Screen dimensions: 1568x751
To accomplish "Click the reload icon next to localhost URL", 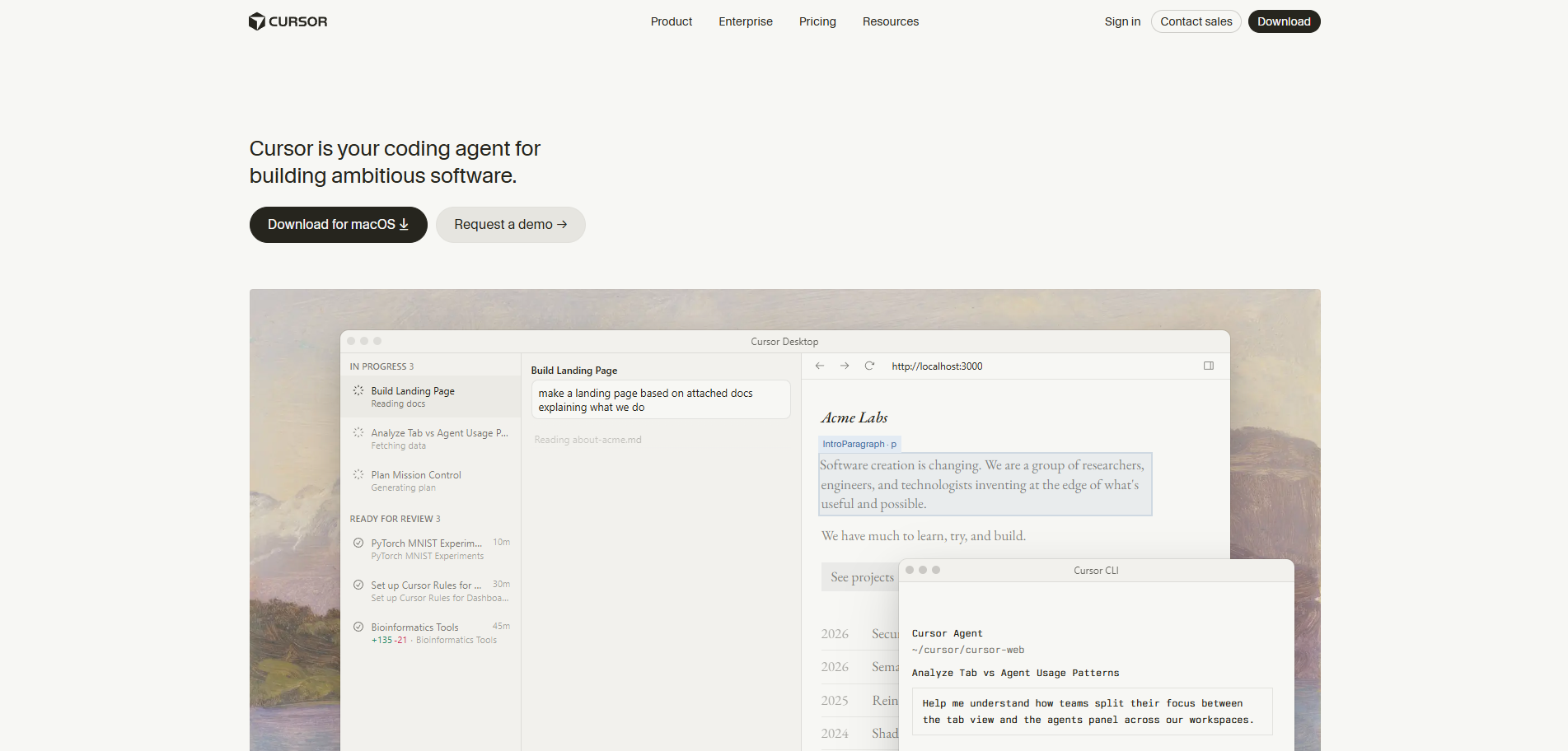I will pyautogui.click(x=869, y=366).
